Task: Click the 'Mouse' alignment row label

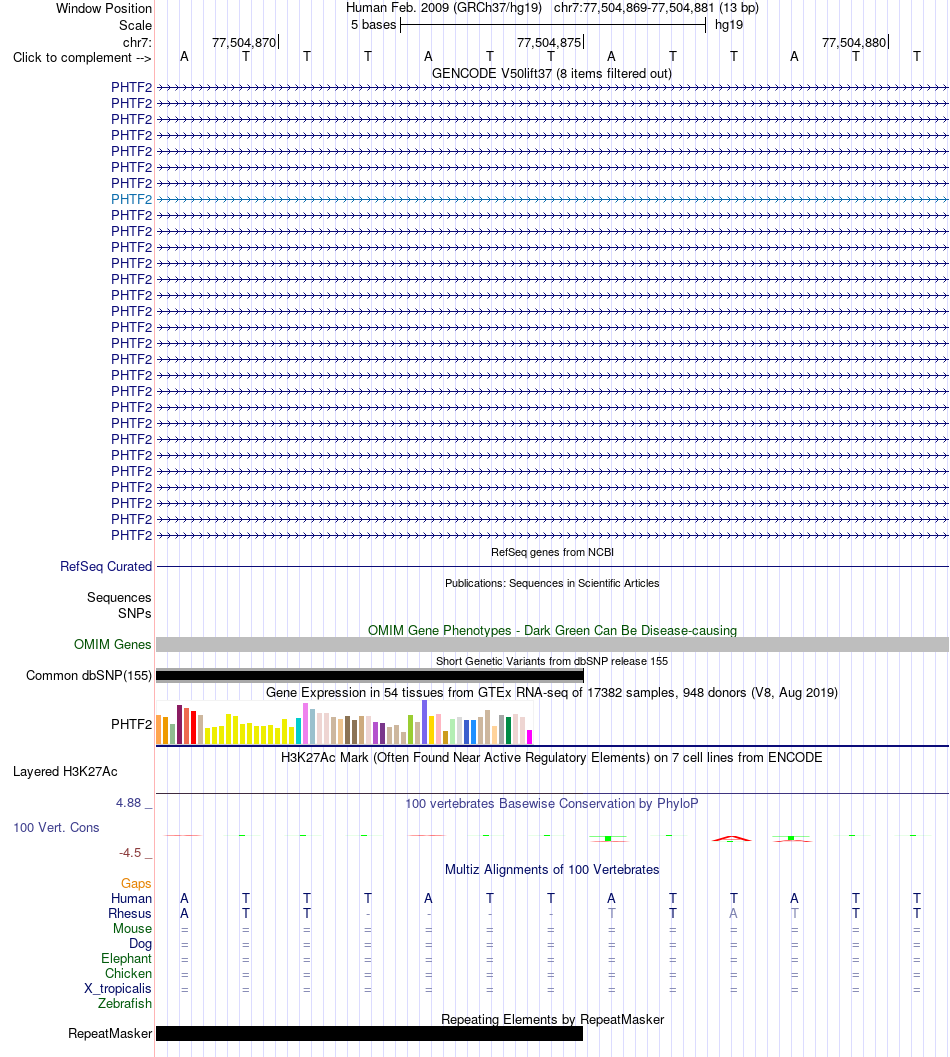Action: (132, 929)
